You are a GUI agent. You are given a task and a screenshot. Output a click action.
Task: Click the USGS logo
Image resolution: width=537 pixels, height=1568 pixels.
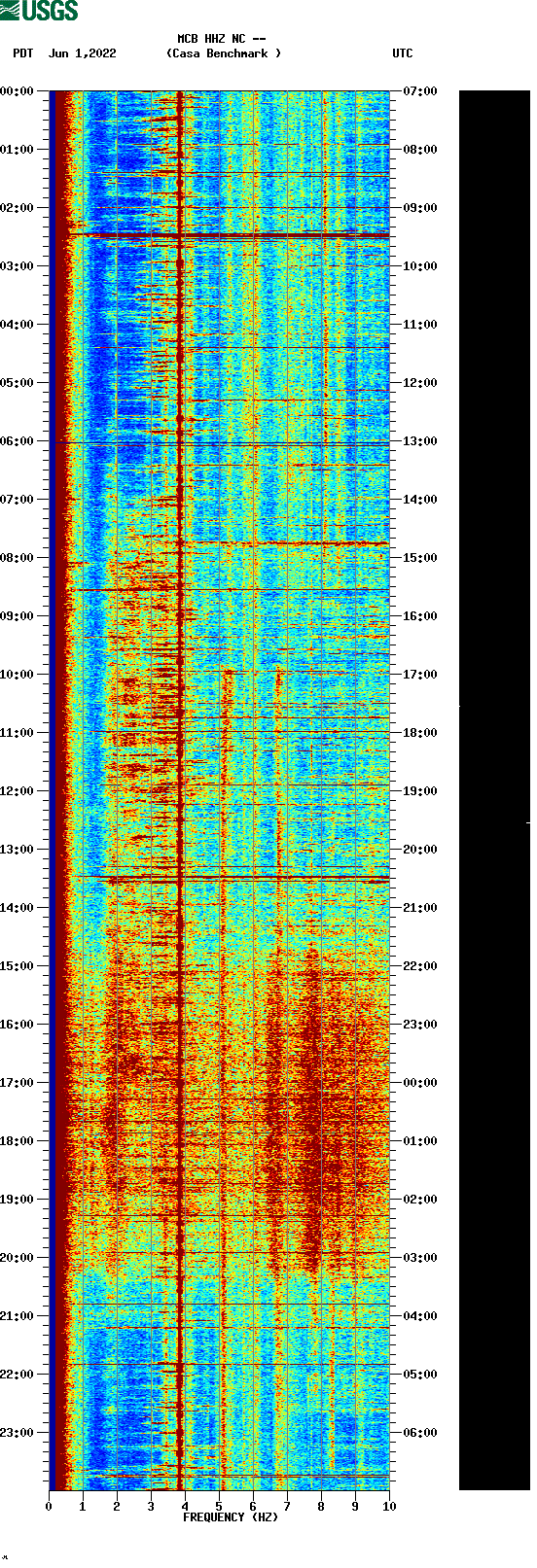click(39, 11)
